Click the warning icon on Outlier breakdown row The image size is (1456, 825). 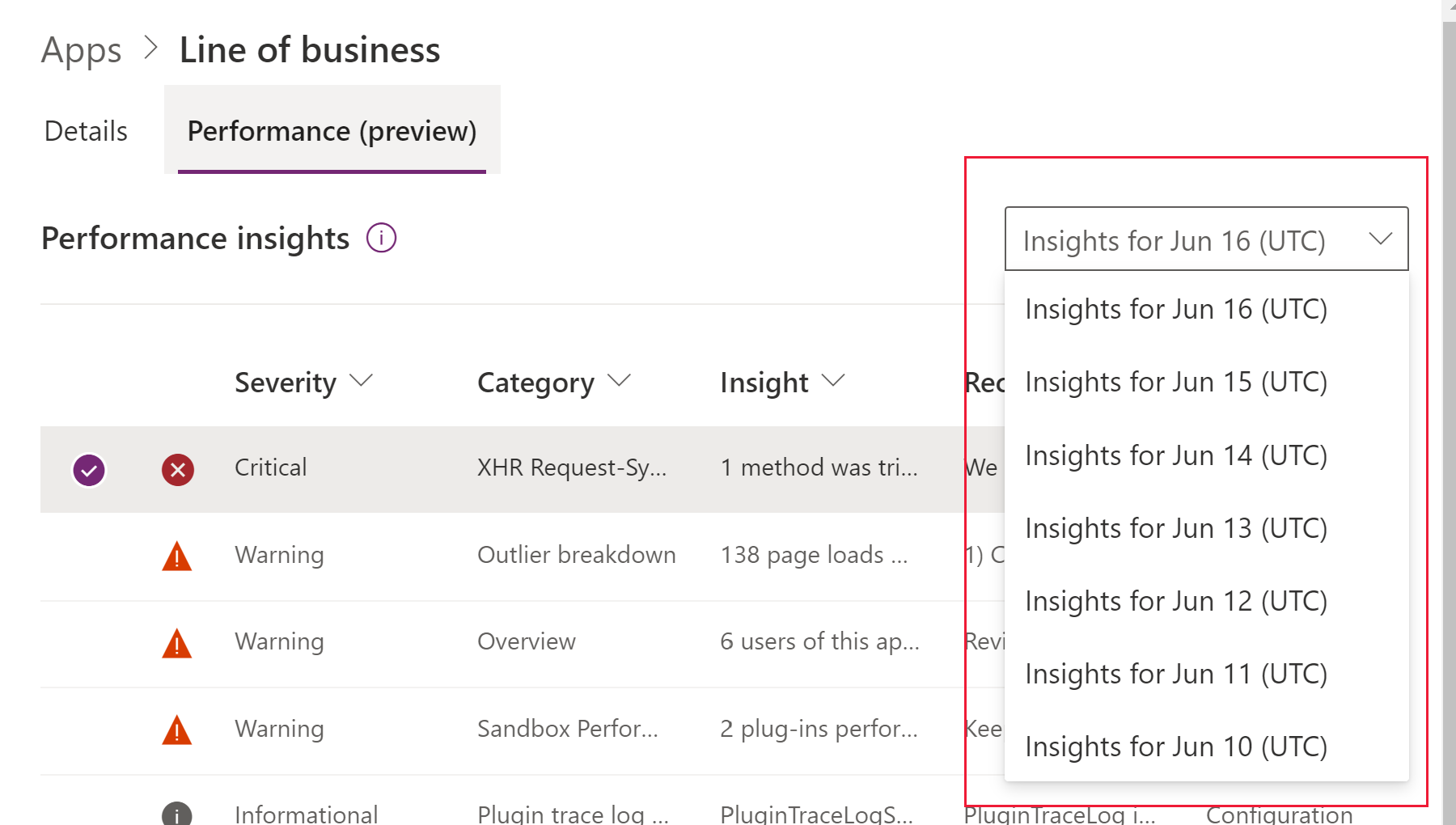point(176,555)
